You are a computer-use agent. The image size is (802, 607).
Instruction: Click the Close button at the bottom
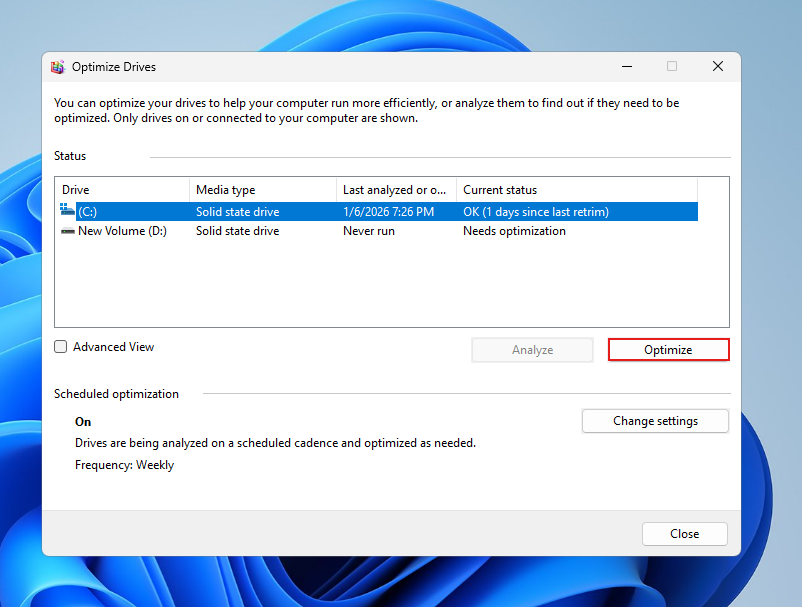(684, 534)
